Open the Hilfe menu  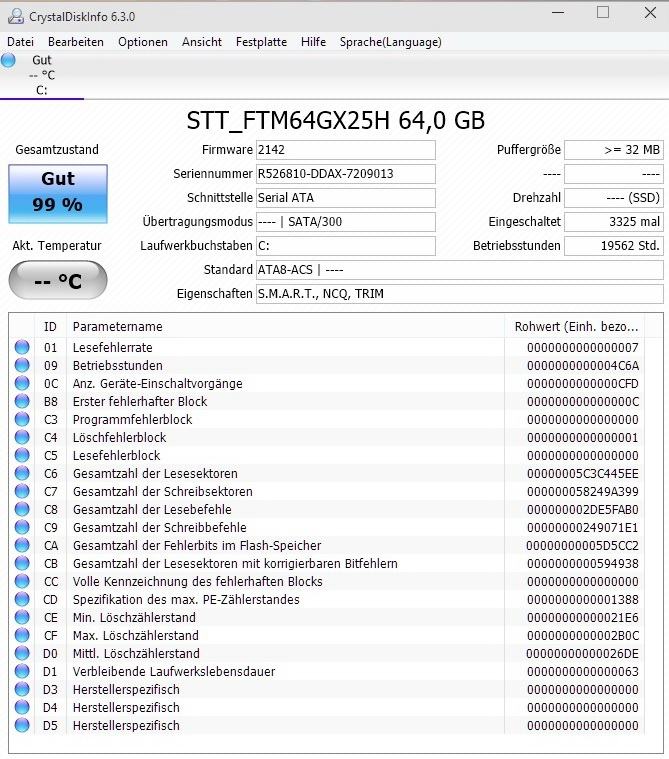click(x=313, y=42)
